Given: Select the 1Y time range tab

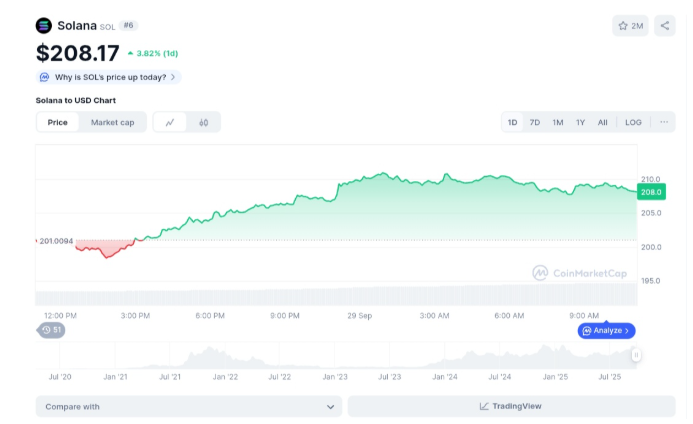Looking at the screenshot, I should pos(580,122).
